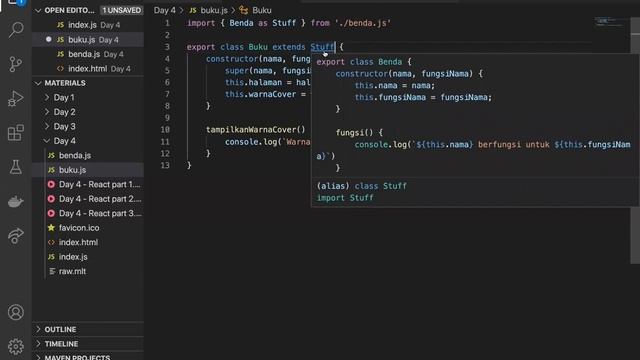This screenshot has width=640, height=360.
Task: Collapse the Day 4 folder
Action: pyautogui.click(x=47, y=141)
